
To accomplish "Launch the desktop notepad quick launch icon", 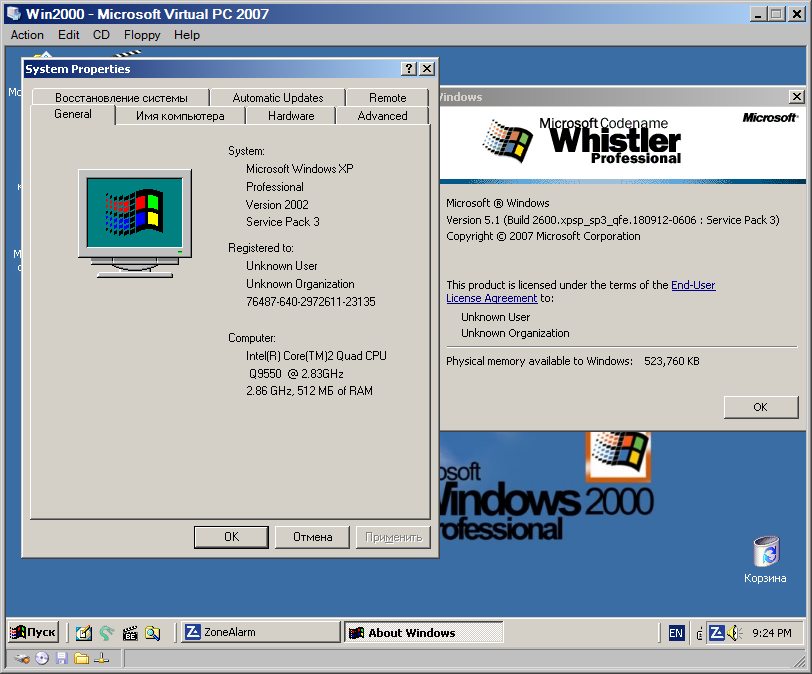I will [x=84, y=633].
